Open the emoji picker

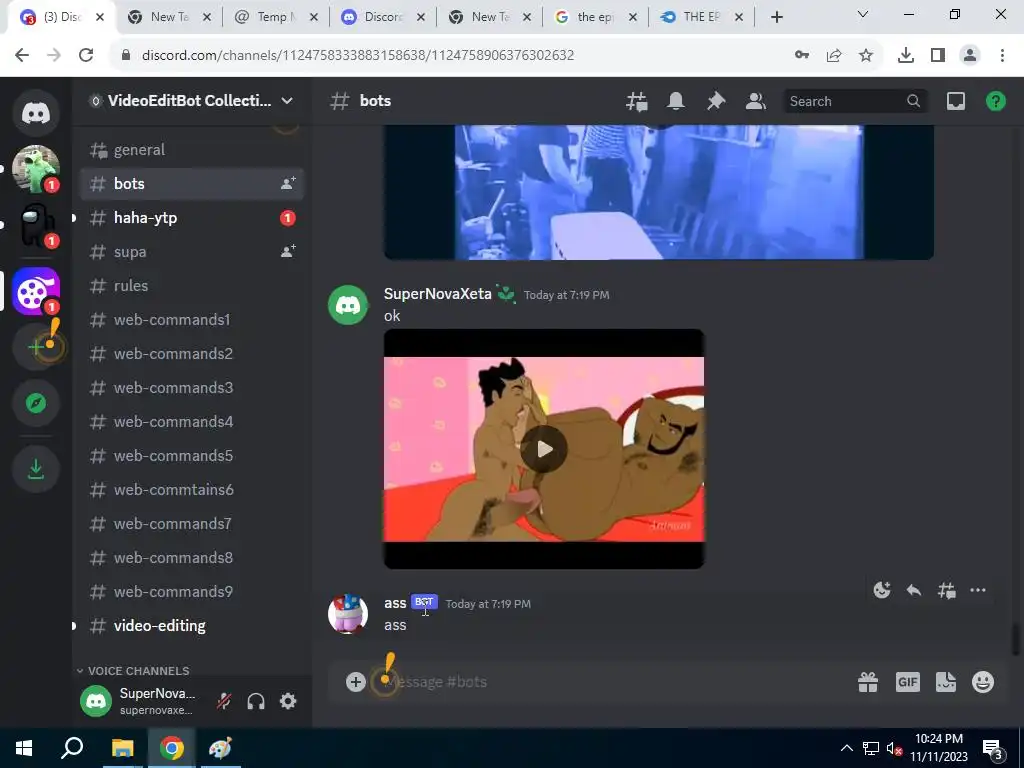(x=983, y=682)
